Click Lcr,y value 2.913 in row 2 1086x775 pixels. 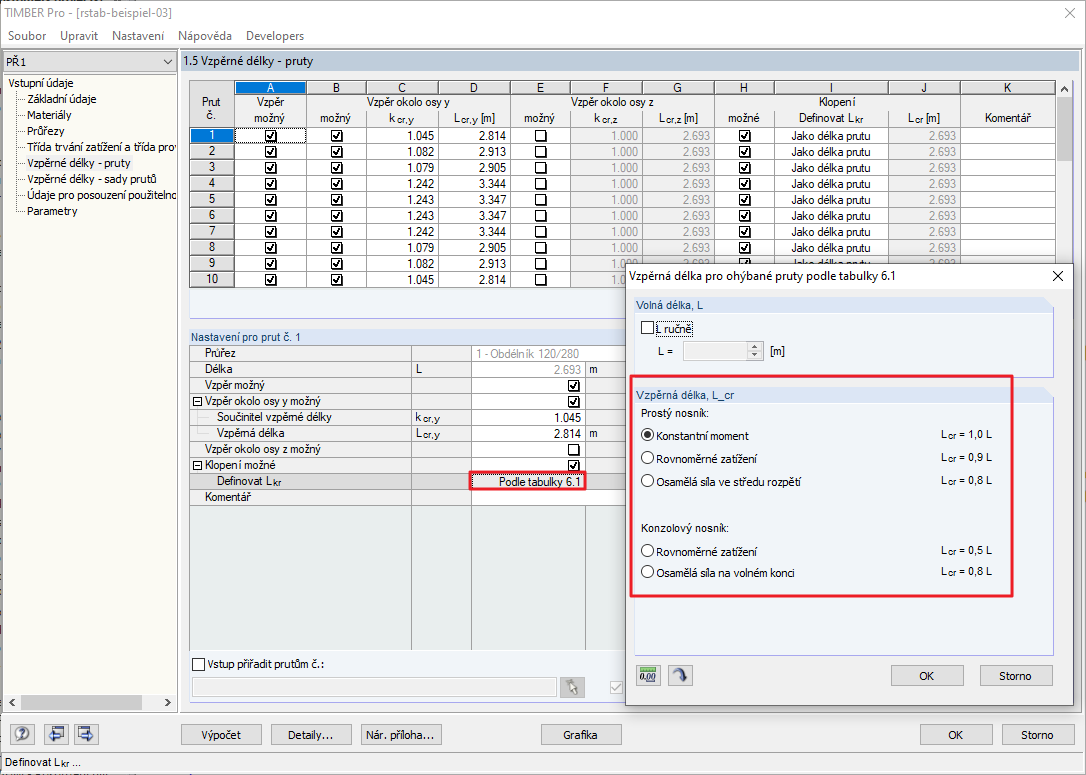coord(474,152)
